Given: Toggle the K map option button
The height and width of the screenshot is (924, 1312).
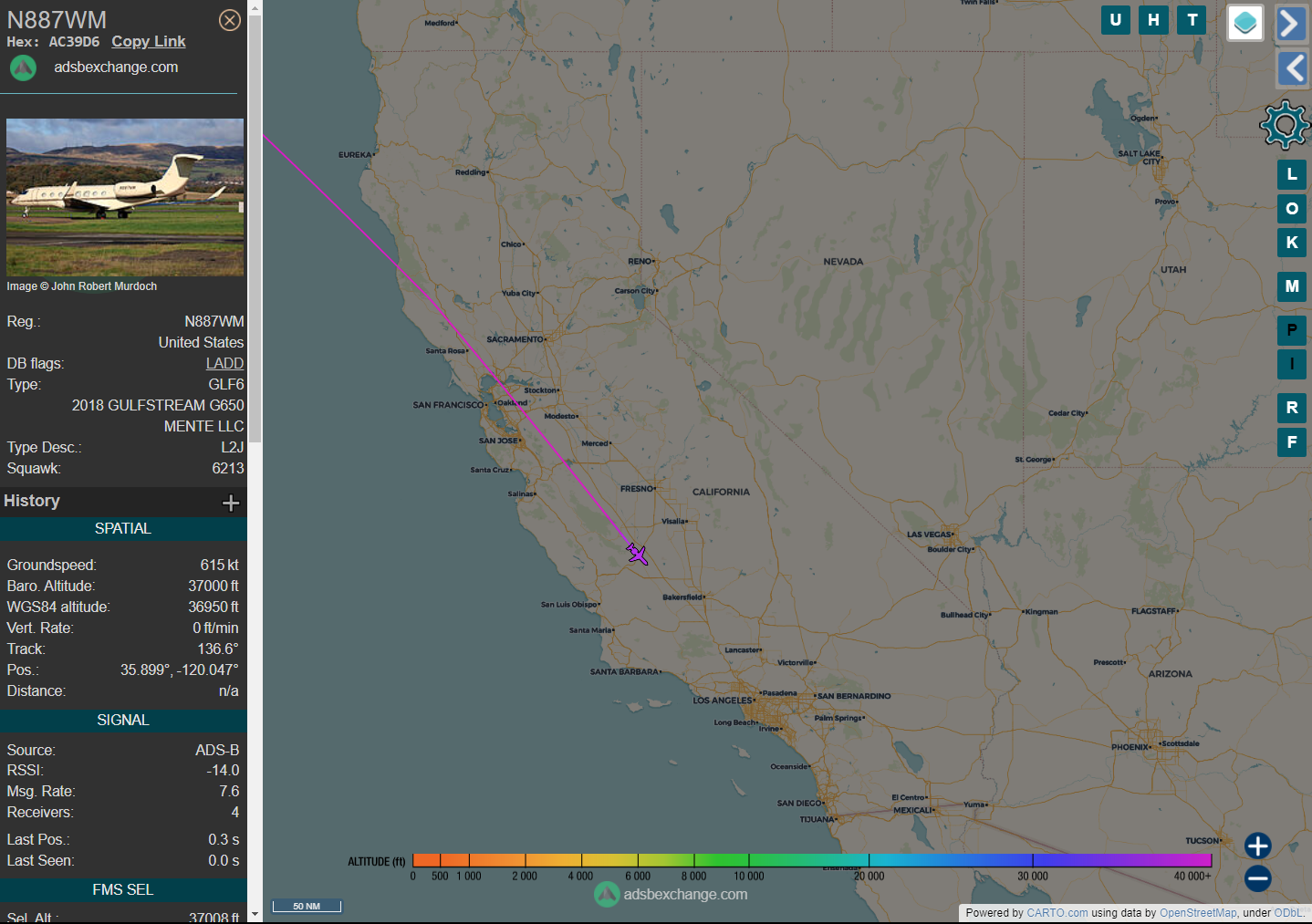Looking at the screenshot, I should (1292, 243).
